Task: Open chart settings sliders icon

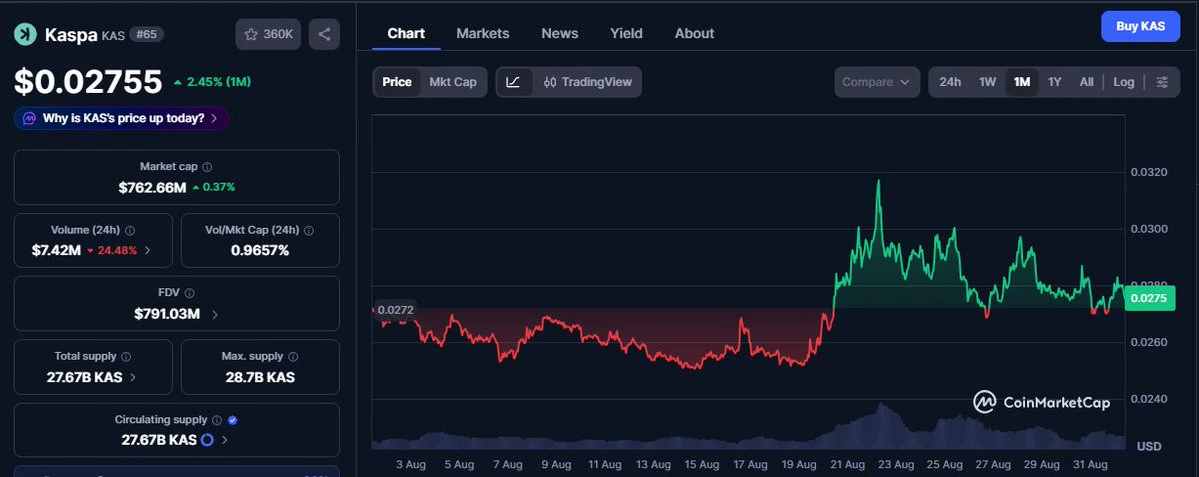Action: tap(1162, 82)
